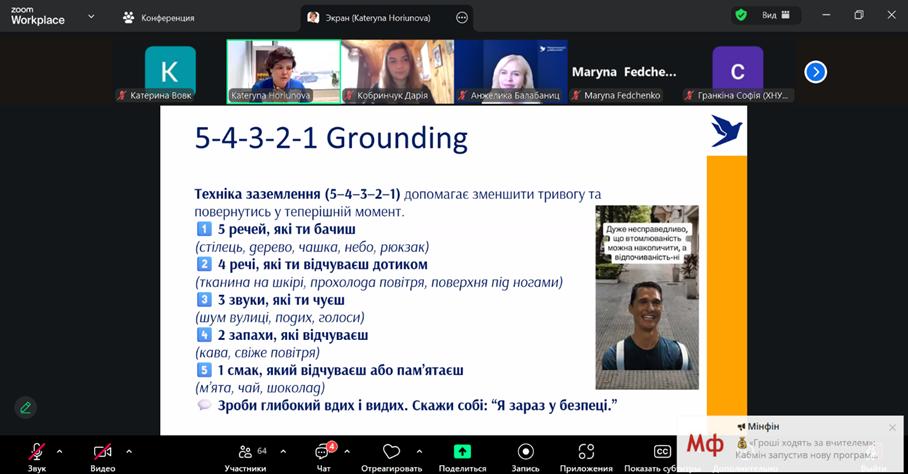Click the green shield encryption icon
Image resolution: width=908 pixels, height=474 pixels.
click(x=741, y=15)
